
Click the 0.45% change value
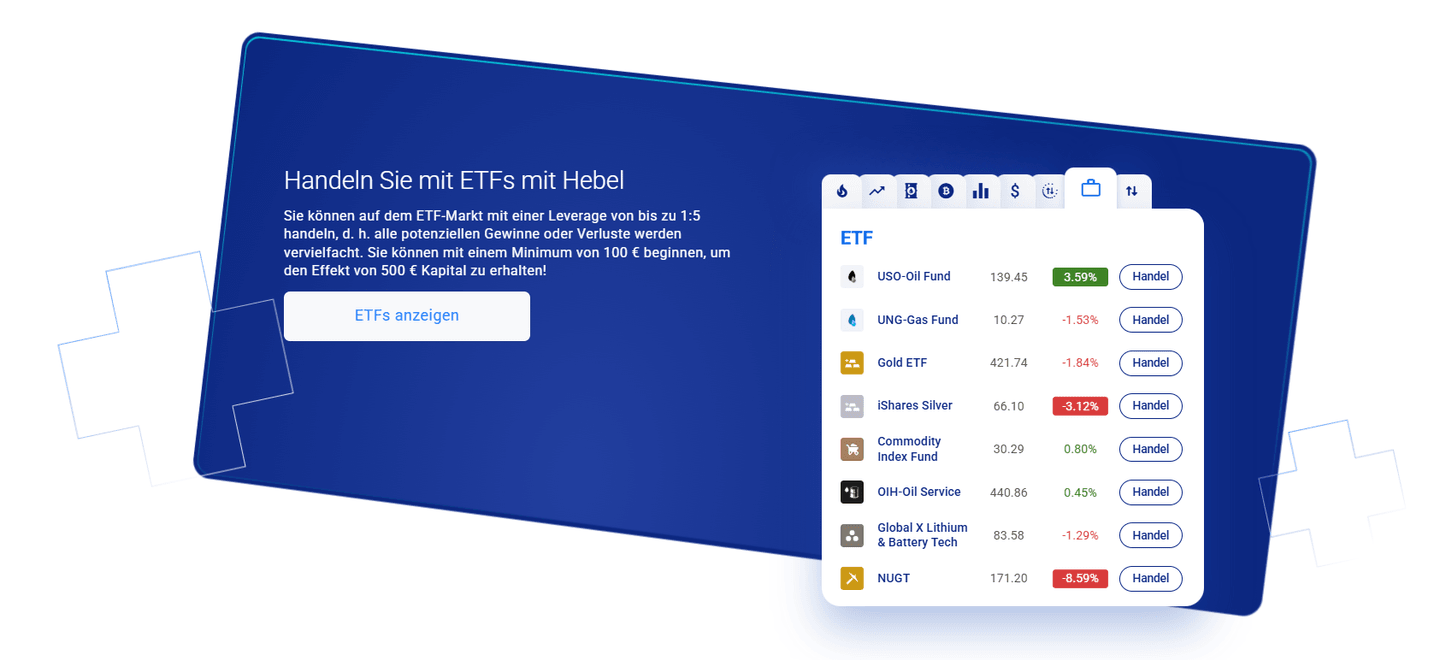point(1080,492)
